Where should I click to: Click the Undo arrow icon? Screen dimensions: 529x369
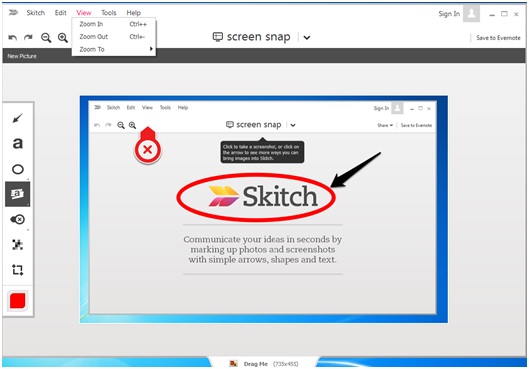click(12, 37)
